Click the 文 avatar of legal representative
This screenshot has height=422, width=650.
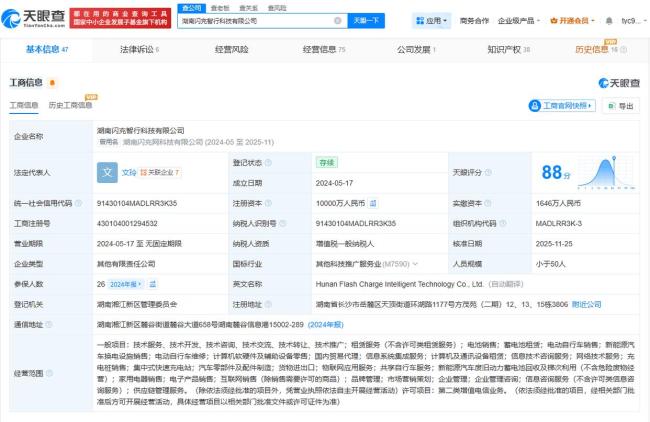point(107,172)
